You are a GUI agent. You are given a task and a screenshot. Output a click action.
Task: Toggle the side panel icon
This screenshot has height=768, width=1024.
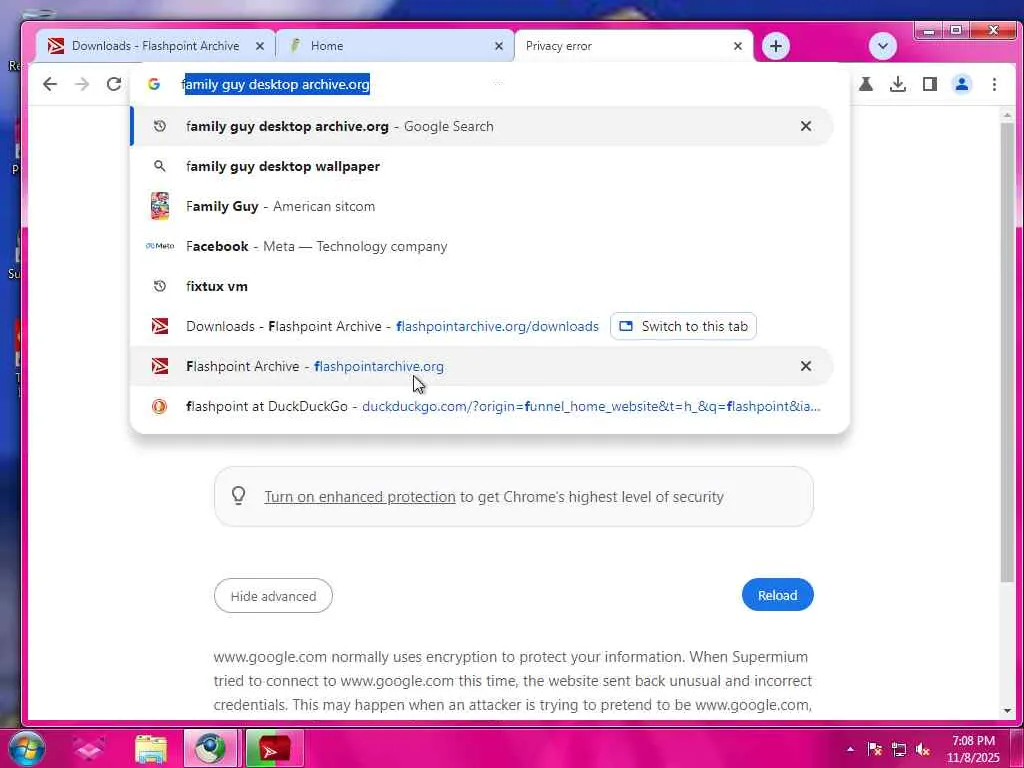tap(930, 84)
